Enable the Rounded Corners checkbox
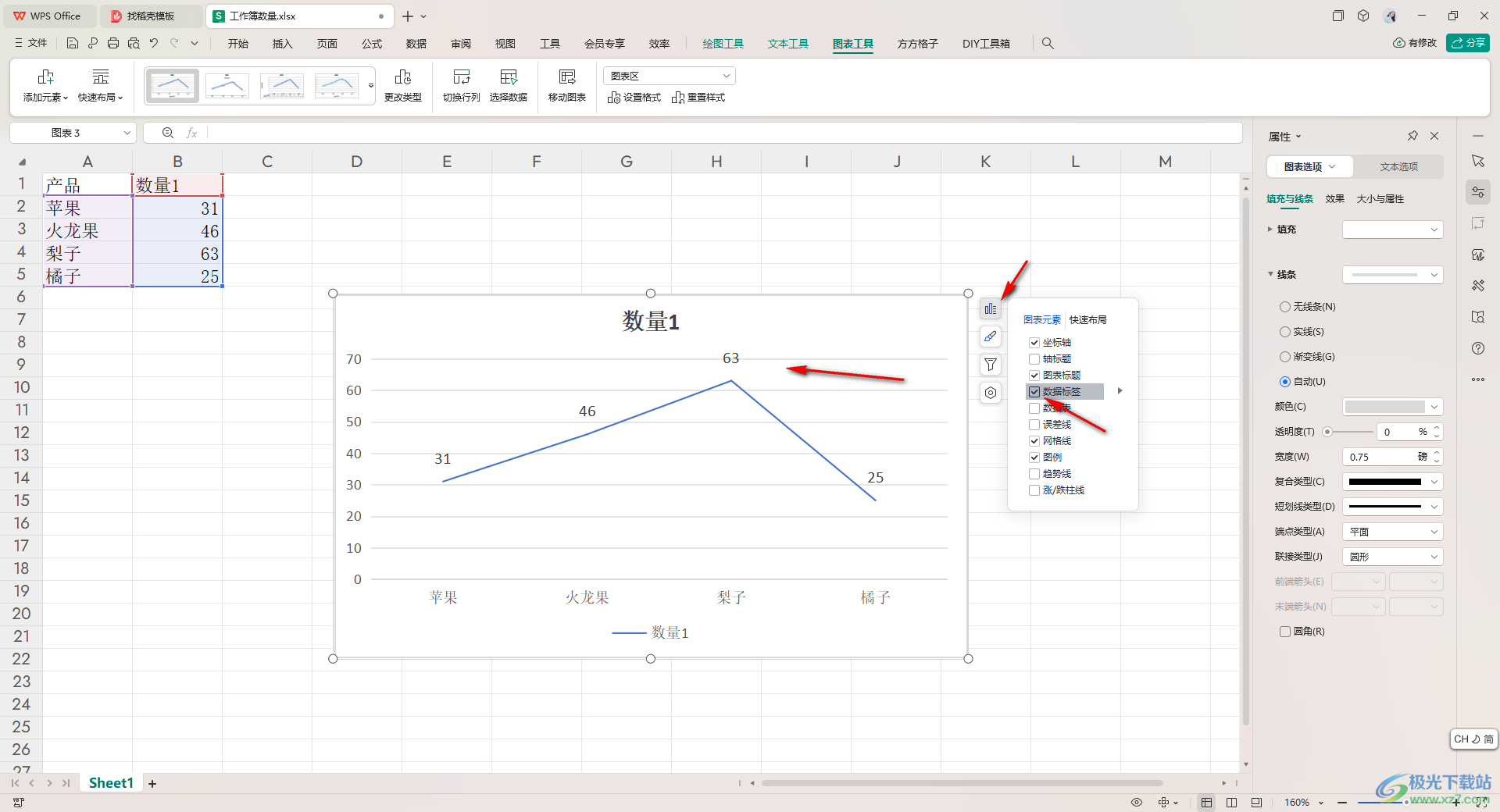 tap(1285, 632)
